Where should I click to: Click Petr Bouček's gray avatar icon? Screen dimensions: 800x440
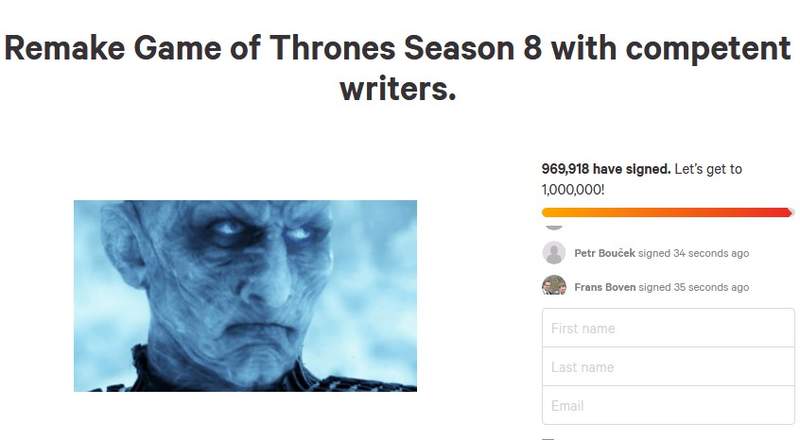tap(554, 253)
